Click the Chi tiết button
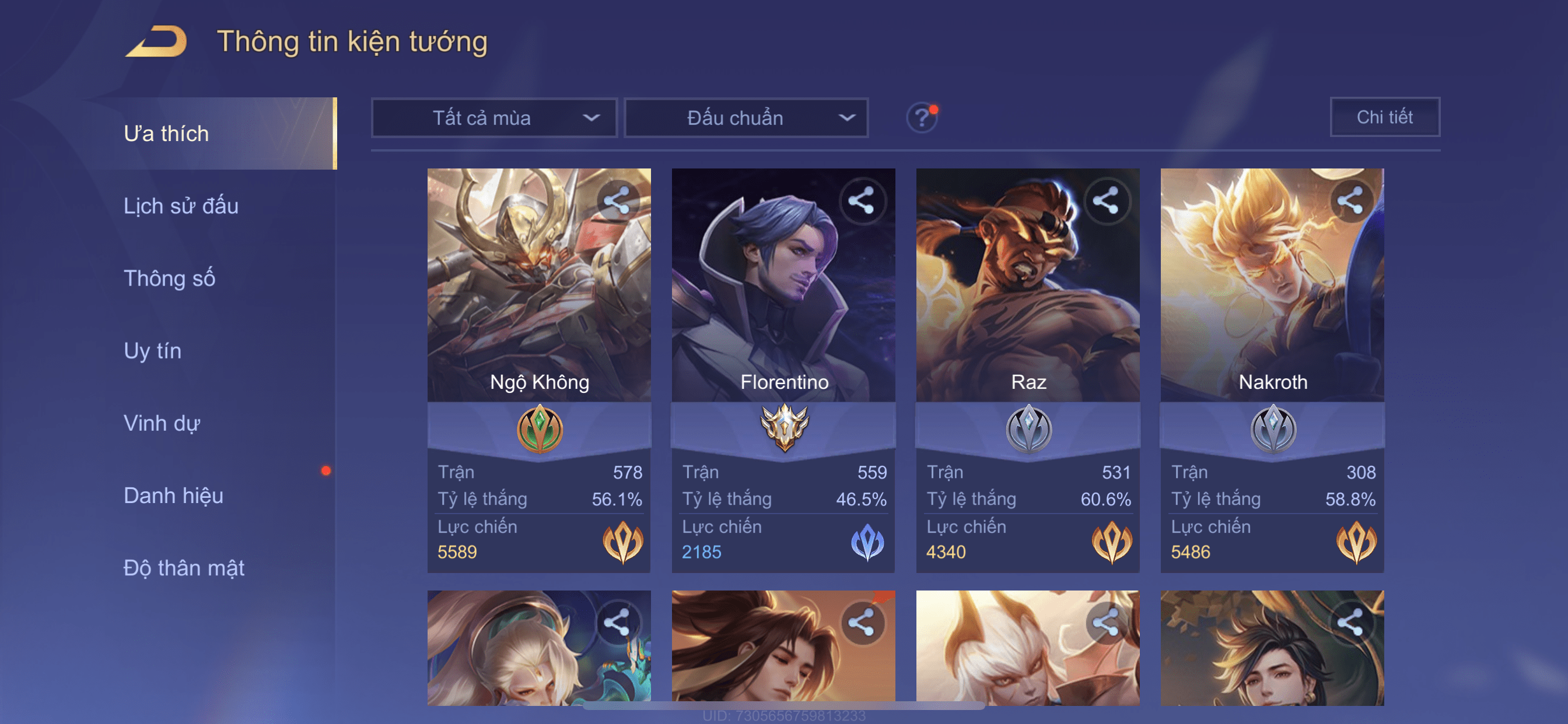 tap(1385, 117)
